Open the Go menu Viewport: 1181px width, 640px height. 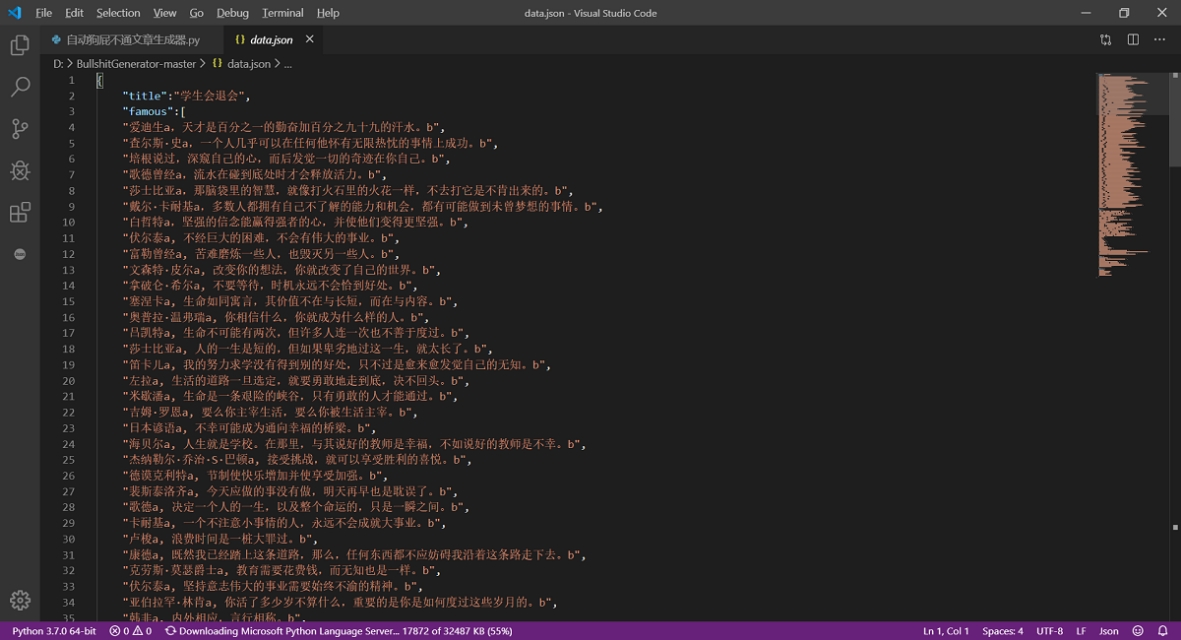[197, 13]
